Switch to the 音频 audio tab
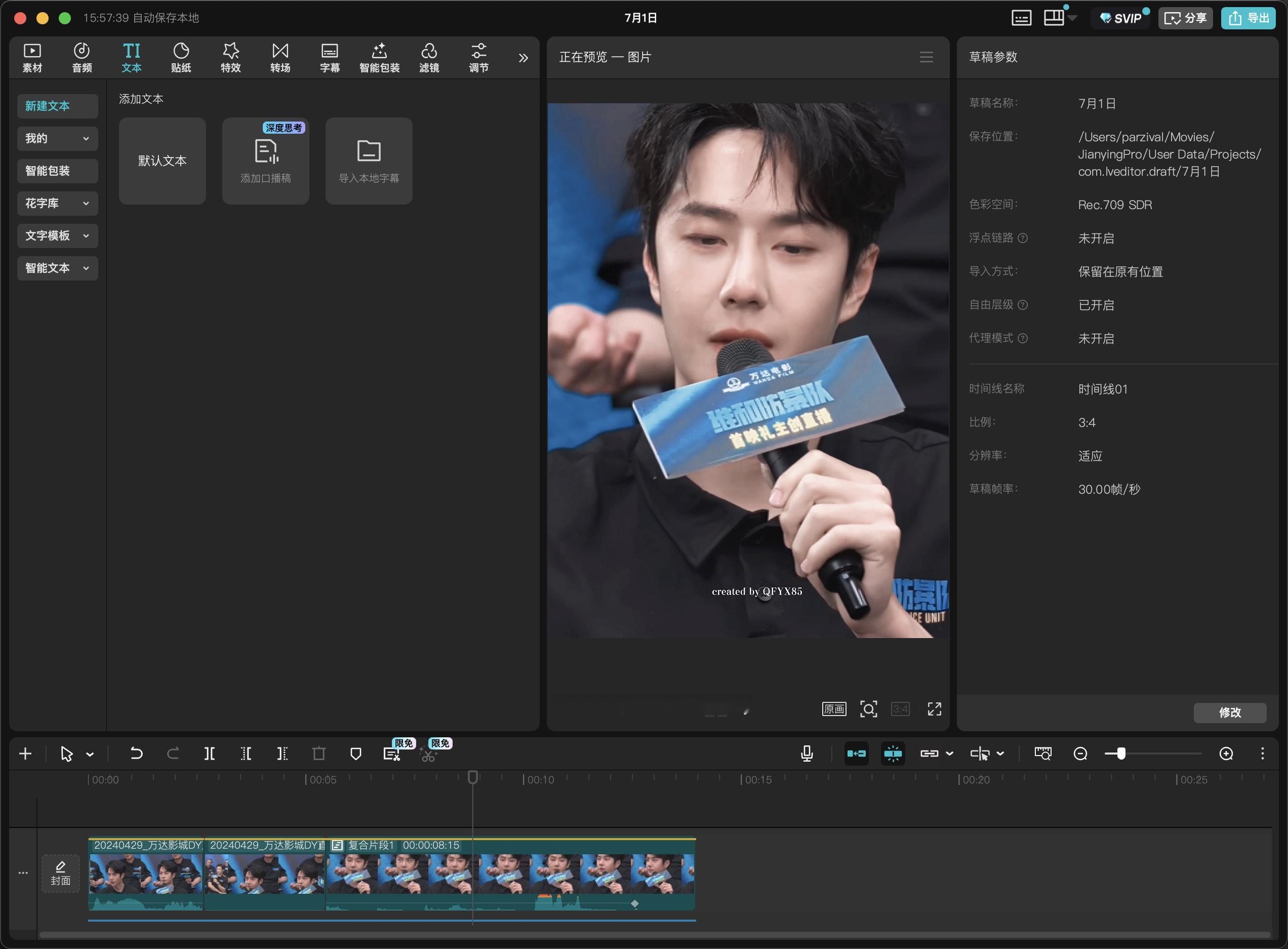The image size is (1288, 949). [82, 58]
